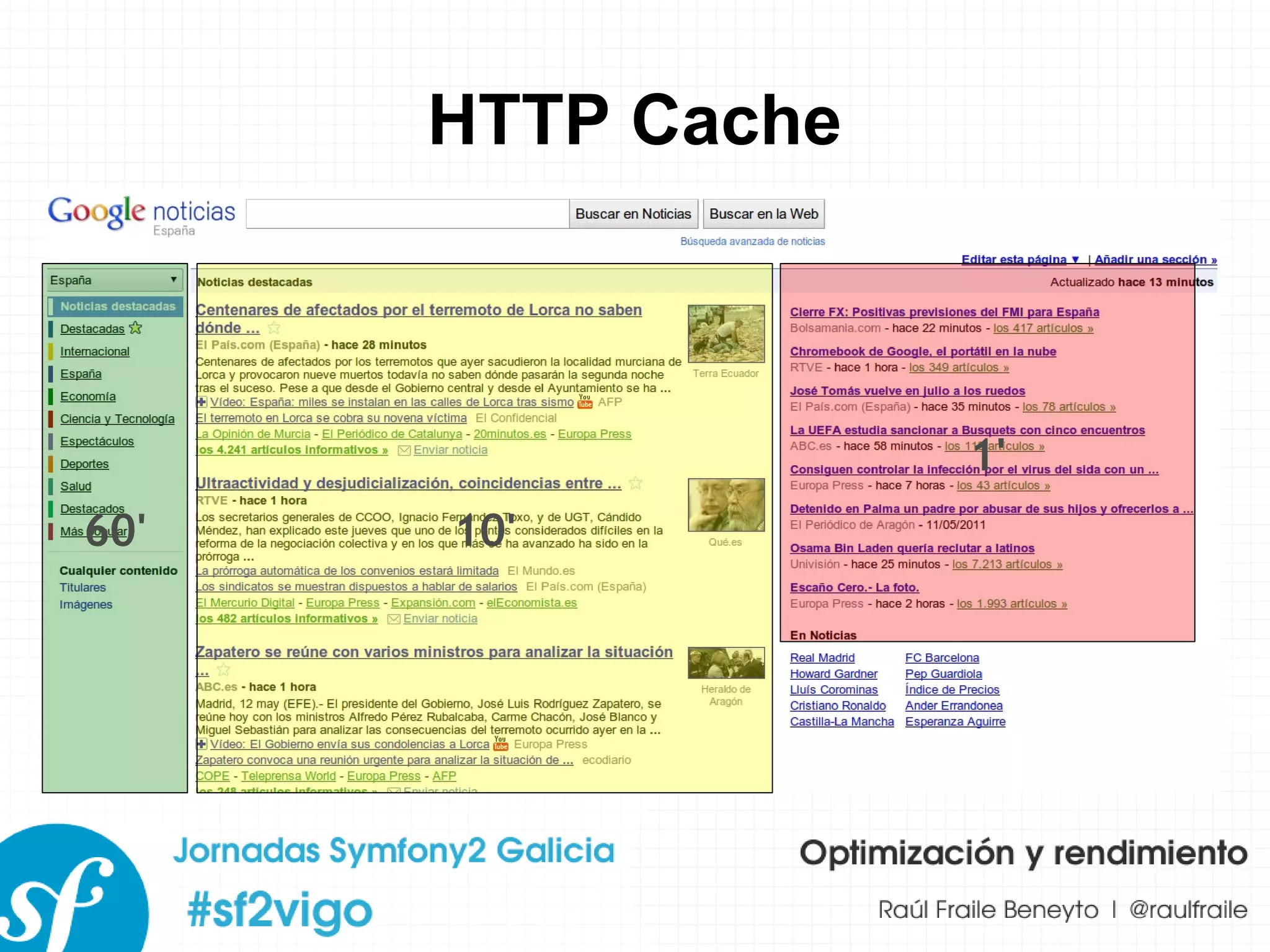Click the news search input field
The image size is (1270, 952).
pyautogui.click(x=407, y=214)
